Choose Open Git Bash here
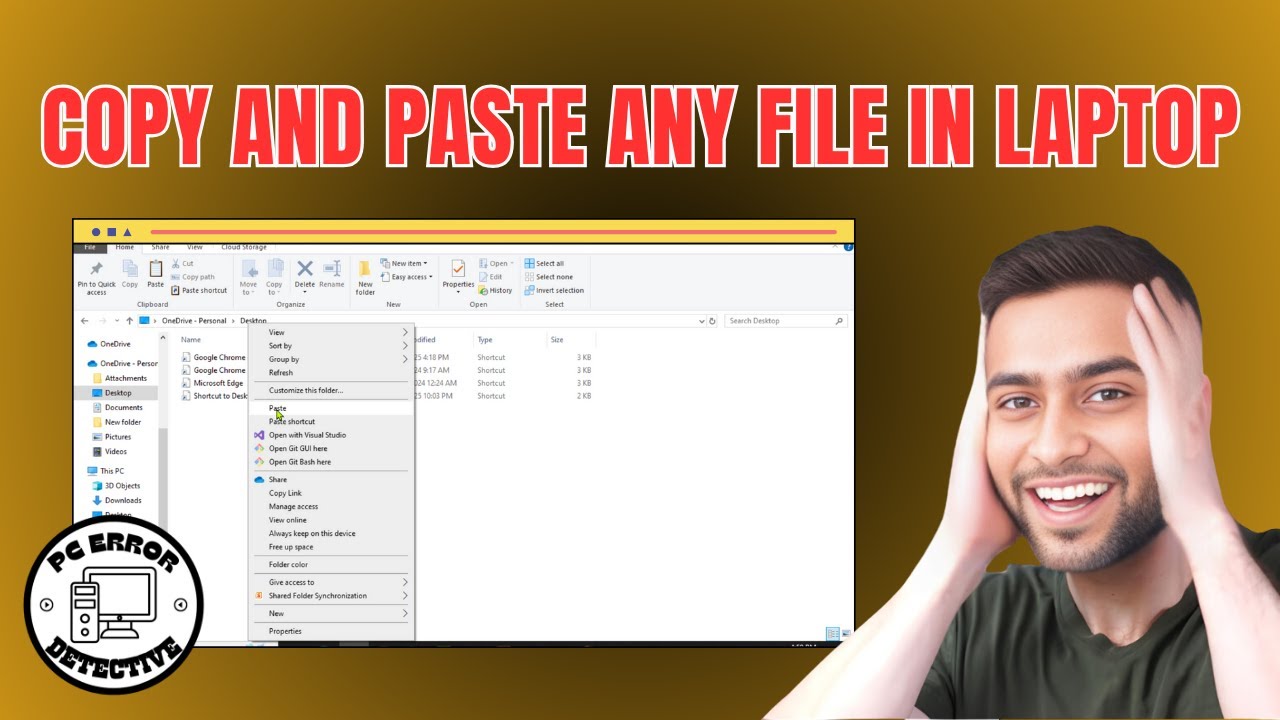 tap(331, 462)
